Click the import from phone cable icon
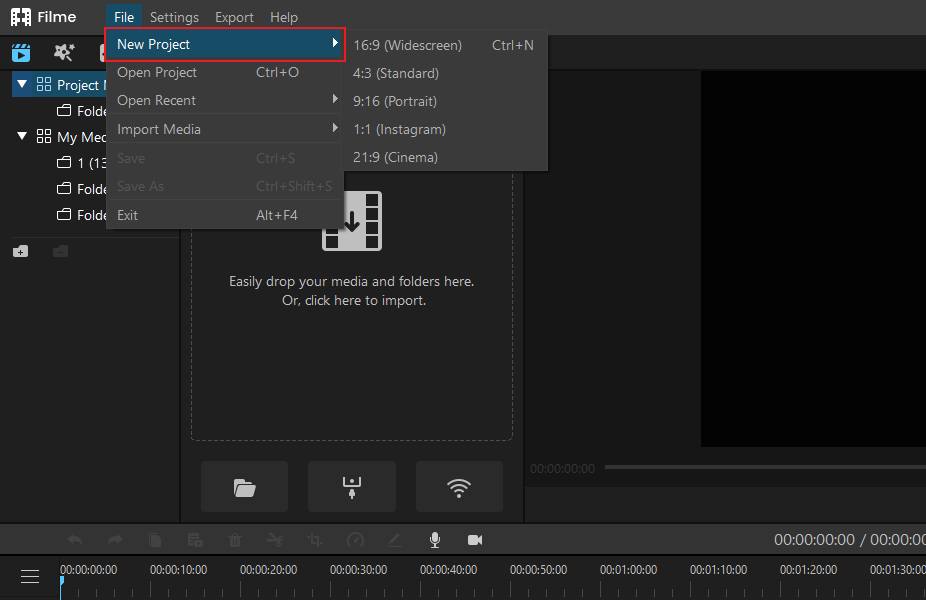 [352, 487]
